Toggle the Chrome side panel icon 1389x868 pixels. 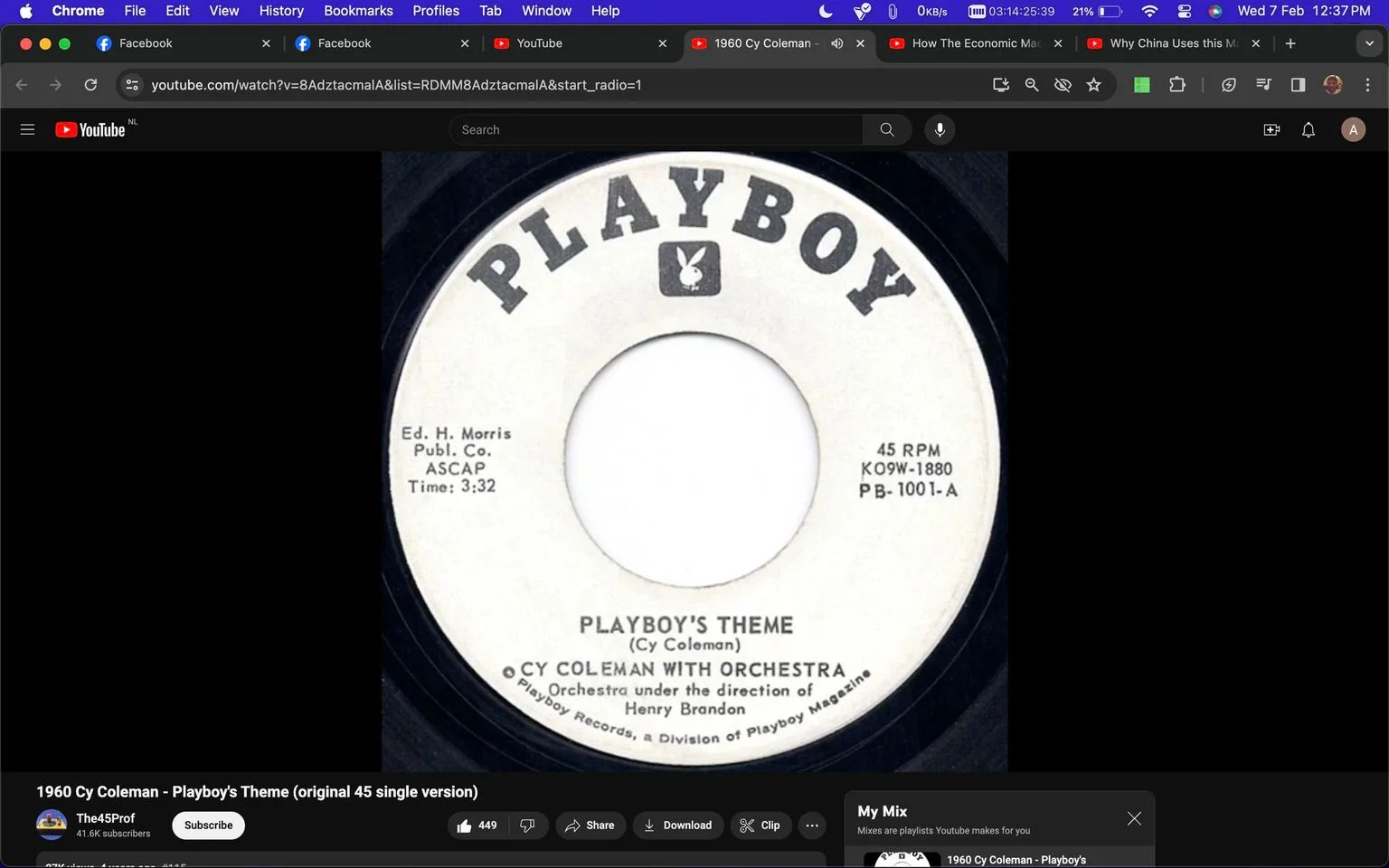click(x=1298, y=84)
